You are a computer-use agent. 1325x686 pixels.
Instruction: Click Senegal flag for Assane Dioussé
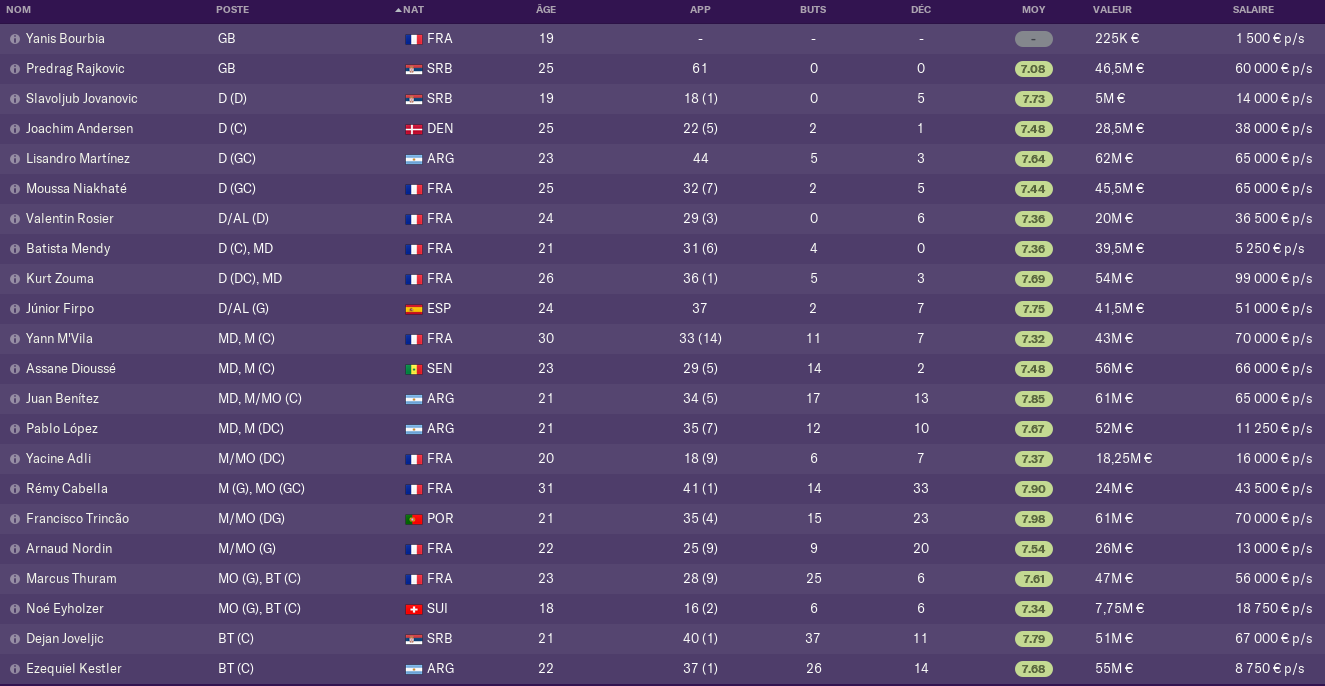tap(413, 369)
